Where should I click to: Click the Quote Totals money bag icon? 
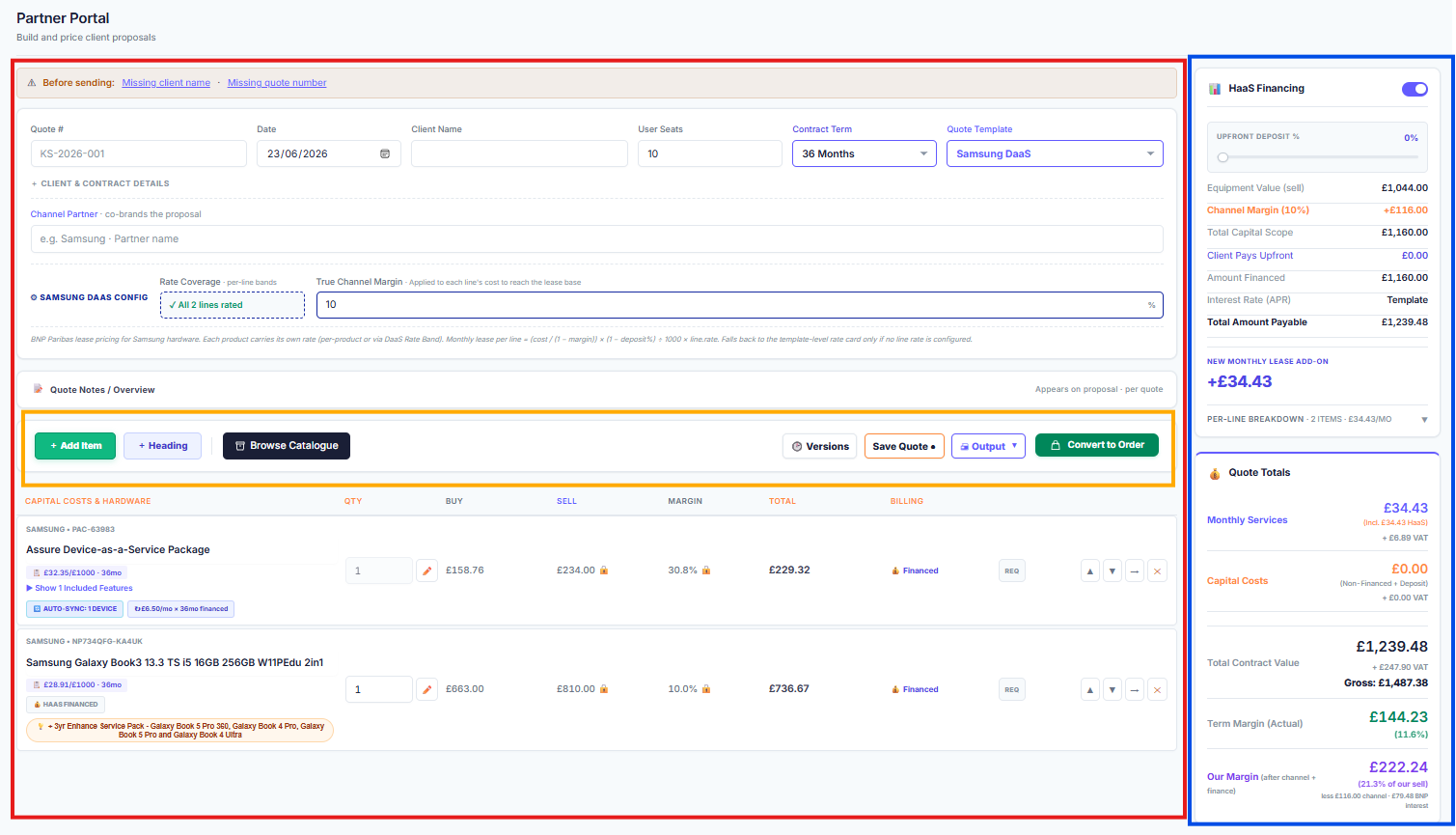click(1215, 473)
